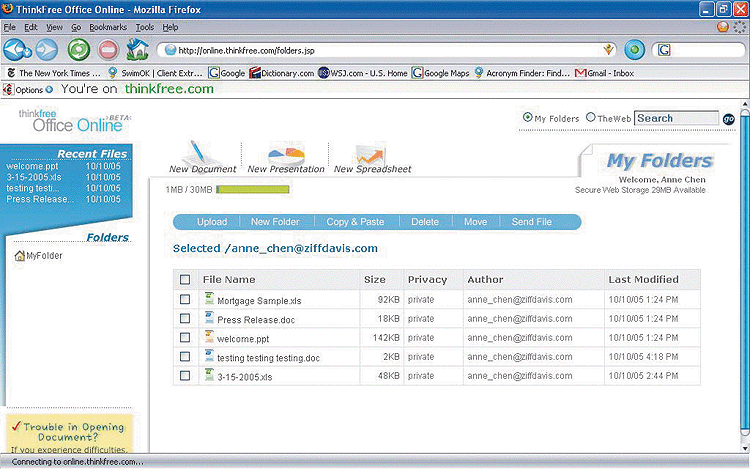Open the Tools menu
This screenshot has height=469, width=750.
[x=145, y=27]
